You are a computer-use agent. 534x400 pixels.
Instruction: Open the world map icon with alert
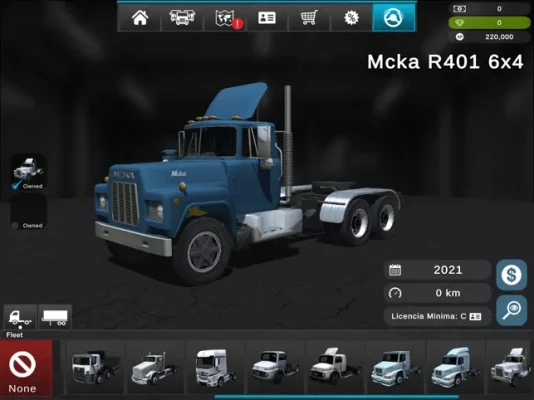pos(225,18)
